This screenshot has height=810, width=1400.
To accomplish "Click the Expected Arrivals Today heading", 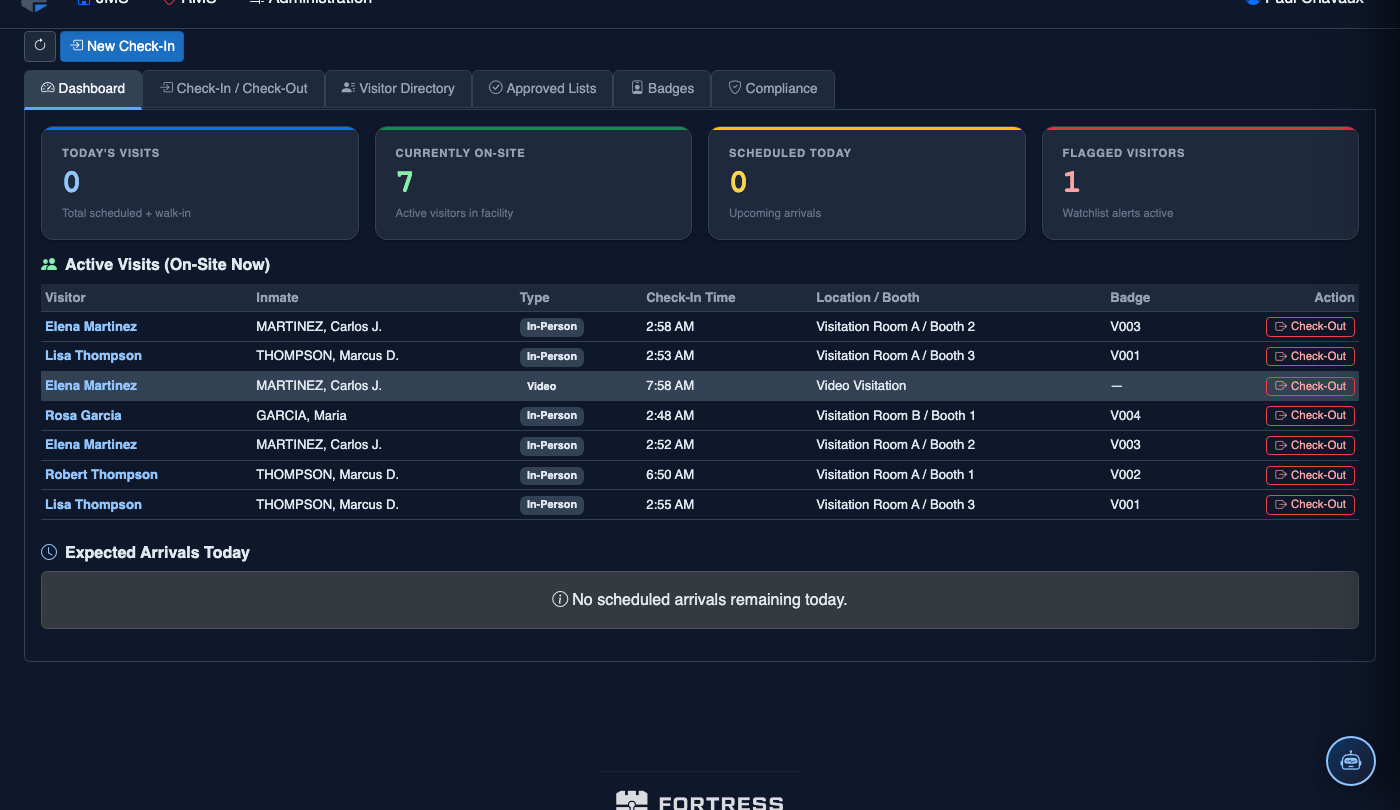I will 157,552.
